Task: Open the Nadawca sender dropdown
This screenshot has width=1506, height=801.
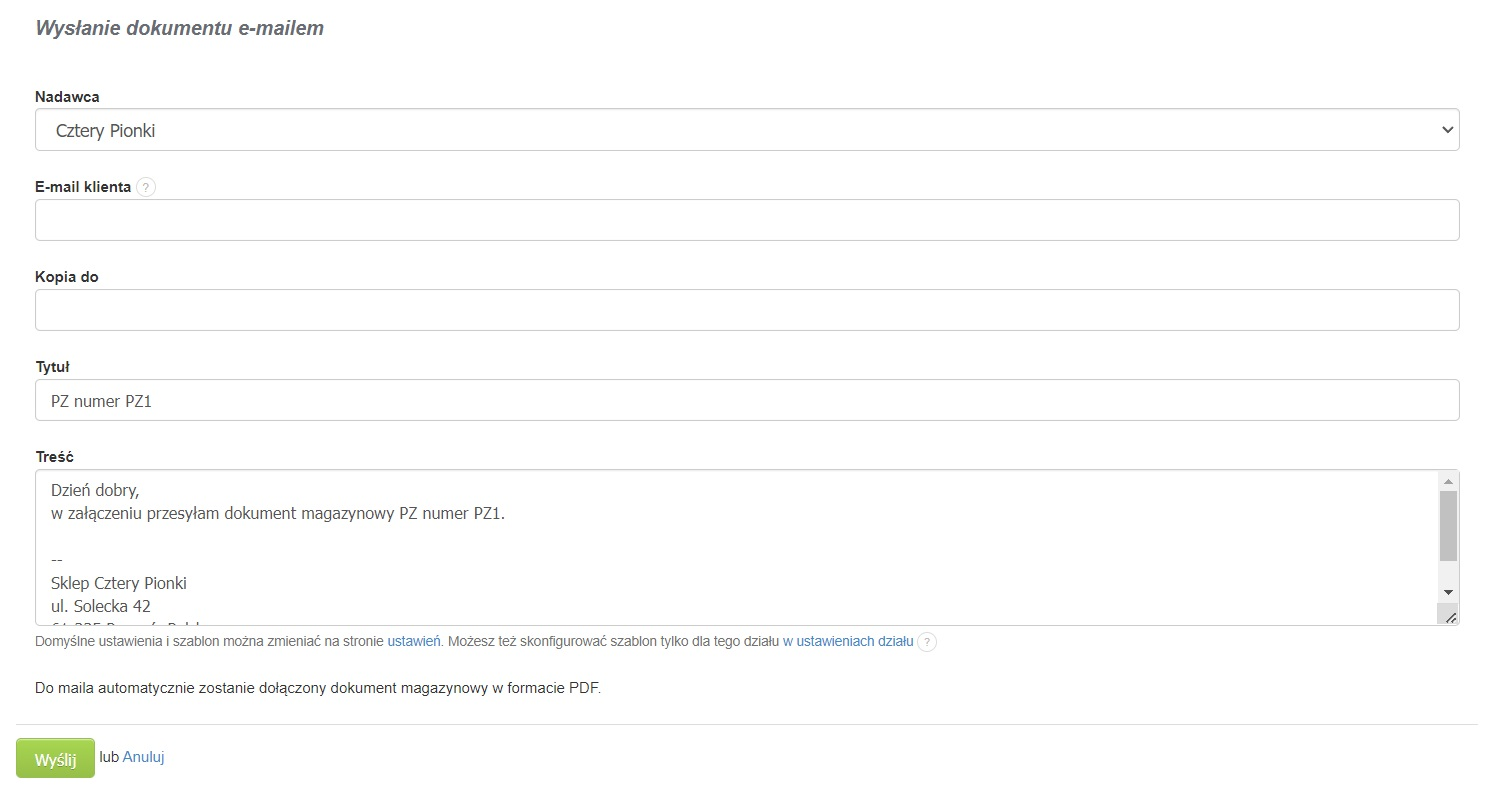Action: pyautogui.click(x=747, y=130)
